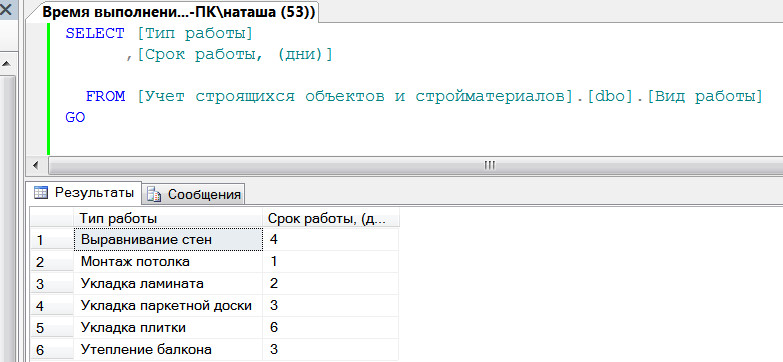783x362 pixels.
Task: Select the cell 'Укладка плитки'
Action: tap(168, 327)
